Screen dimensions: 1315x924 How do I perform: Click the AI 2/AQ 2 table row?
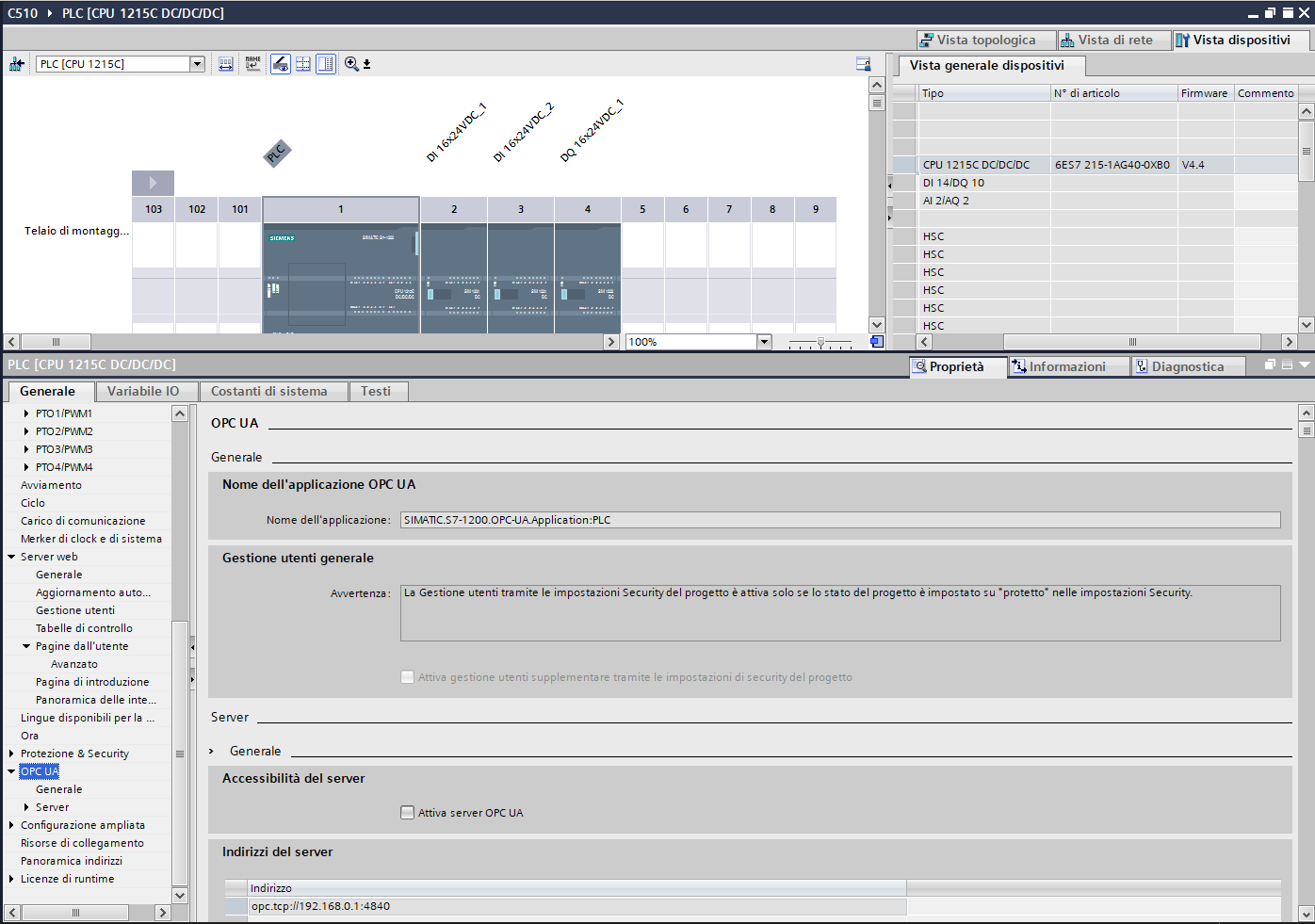point(1094,201)
